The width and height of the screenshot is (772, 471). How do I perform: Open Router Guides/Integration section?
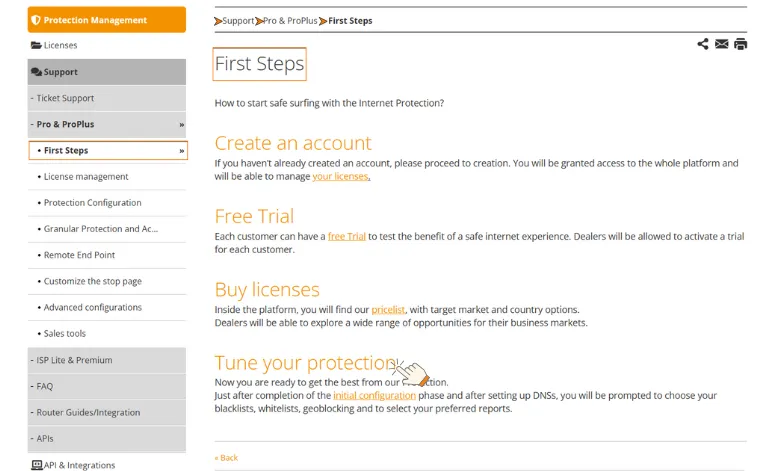[x=107, y=412]
